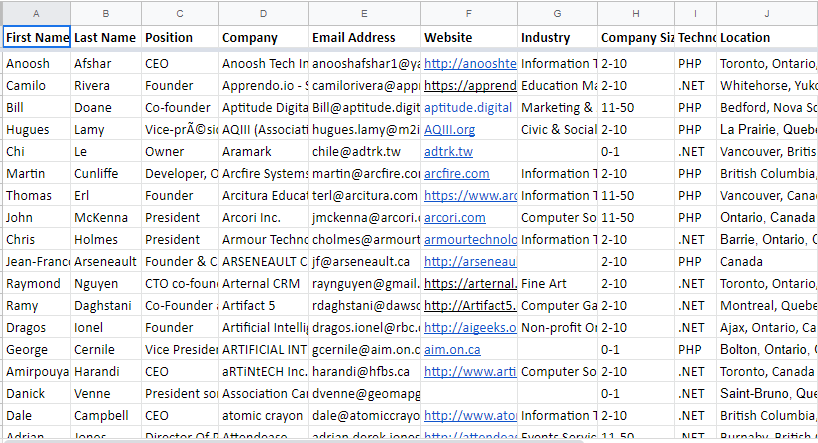
Task: Click the Email Address header cell
Action: click(364, 38)
